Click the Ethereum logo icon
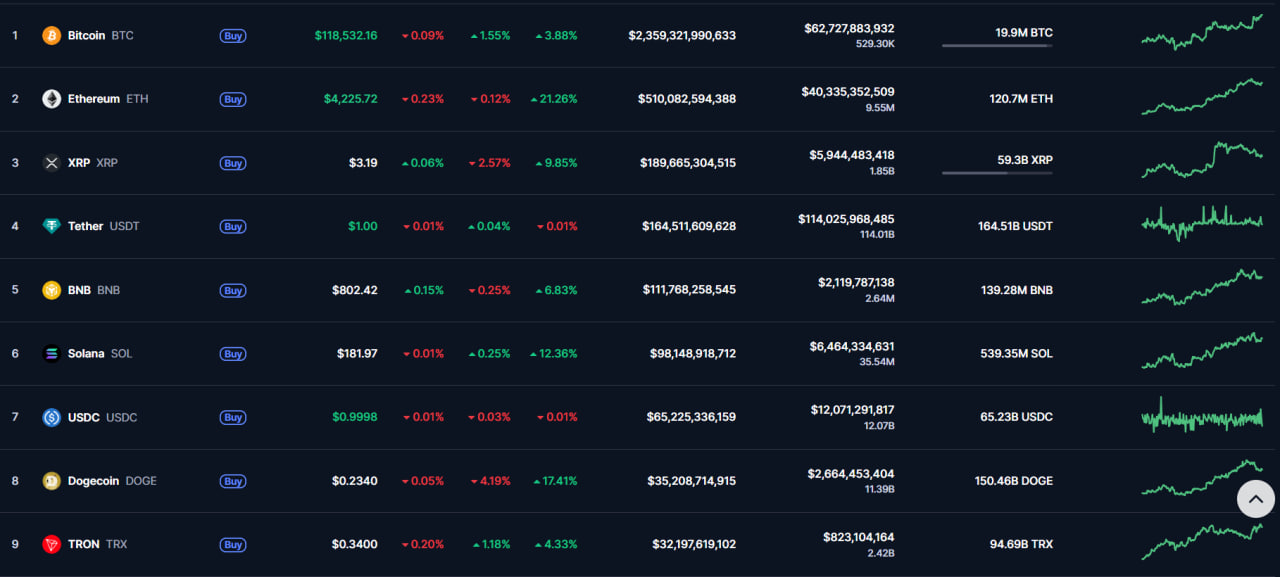Screen dimensions: 1280x577 click(51, 99)
